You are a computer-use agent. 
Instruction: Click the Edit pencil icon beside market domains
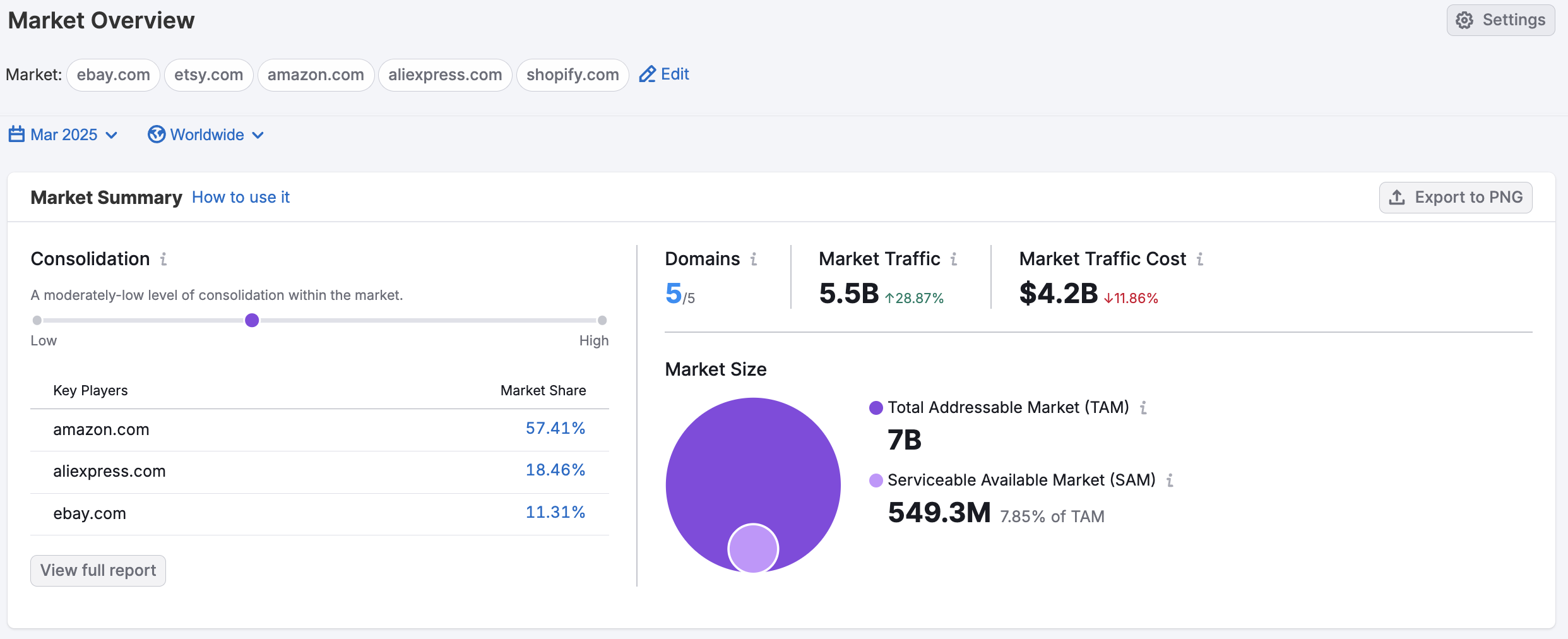[x=647, y=74]
